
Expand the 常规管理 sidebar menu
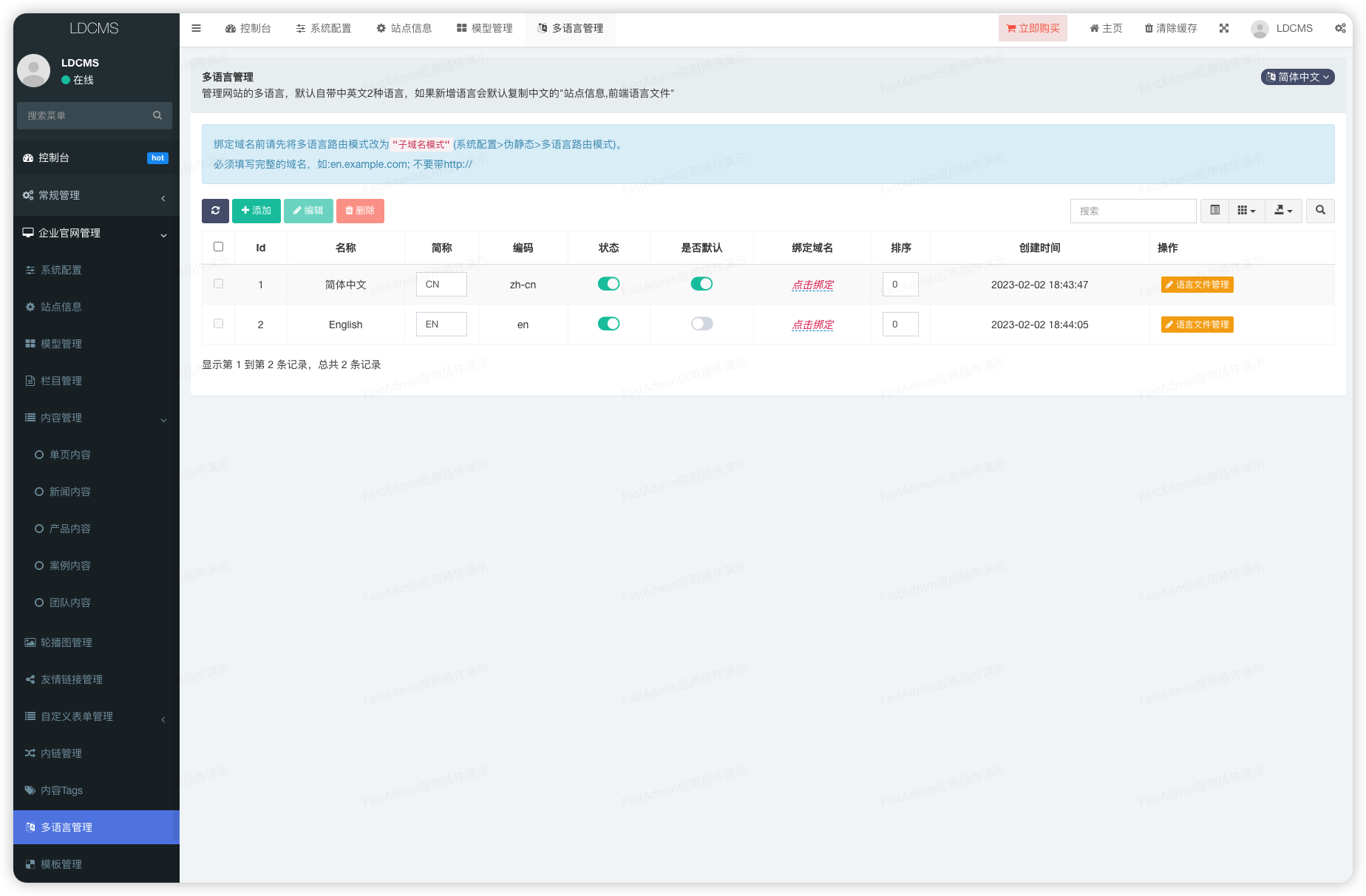96,195
